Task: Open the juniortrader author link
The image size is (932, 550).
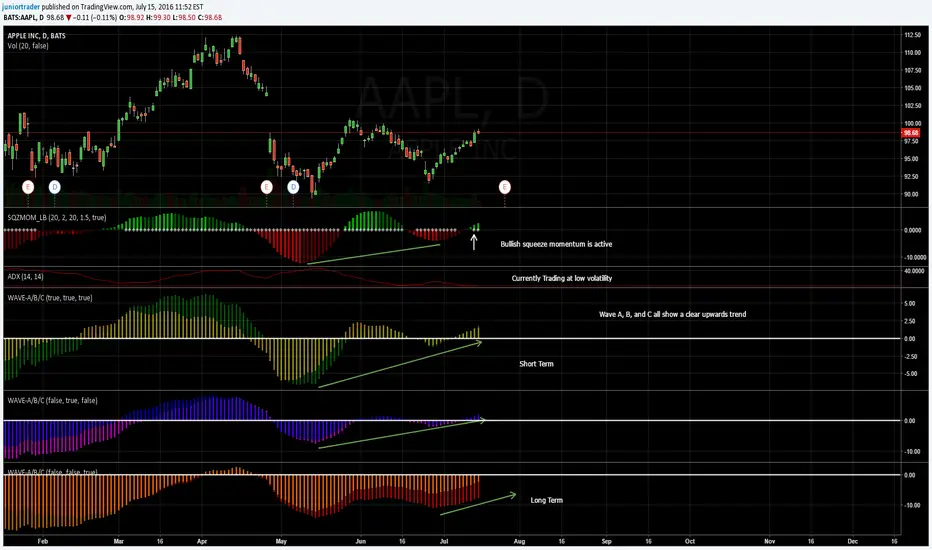Action: click(x=21, y=7)
